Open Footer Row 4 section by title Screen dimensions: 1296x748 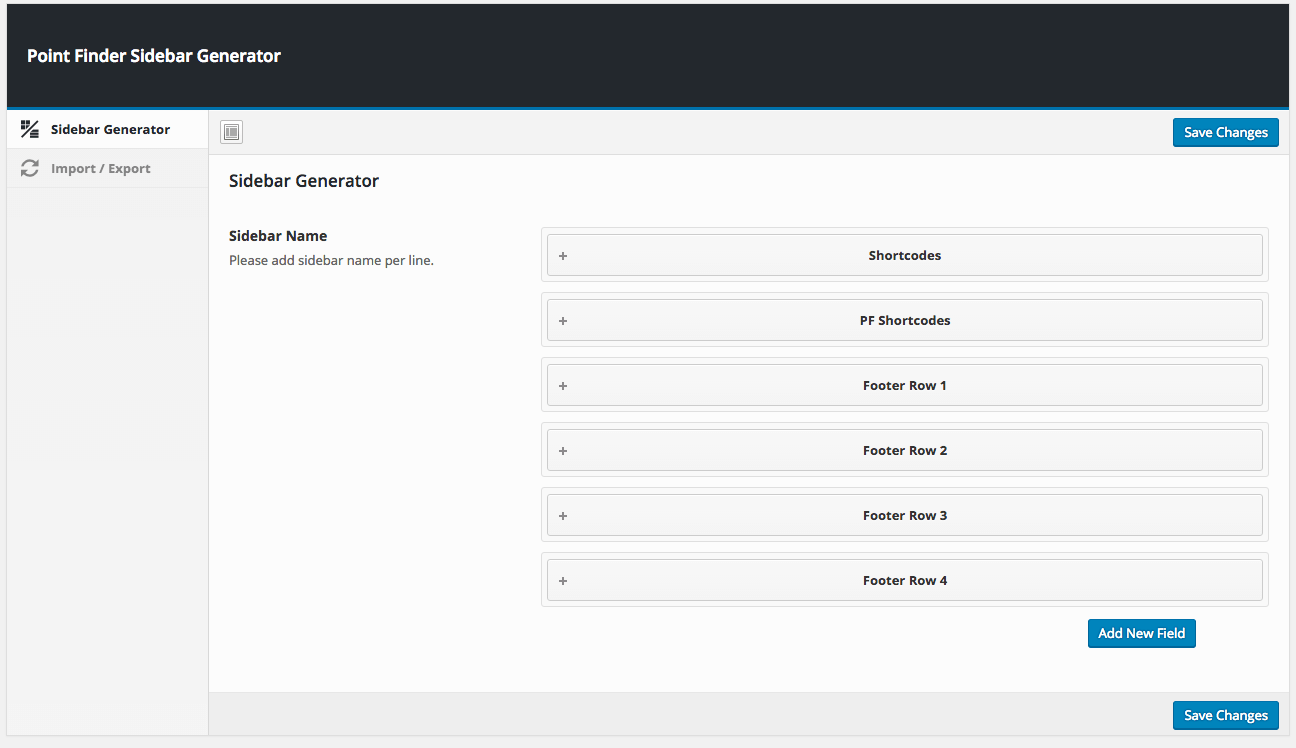coord(904,581)
